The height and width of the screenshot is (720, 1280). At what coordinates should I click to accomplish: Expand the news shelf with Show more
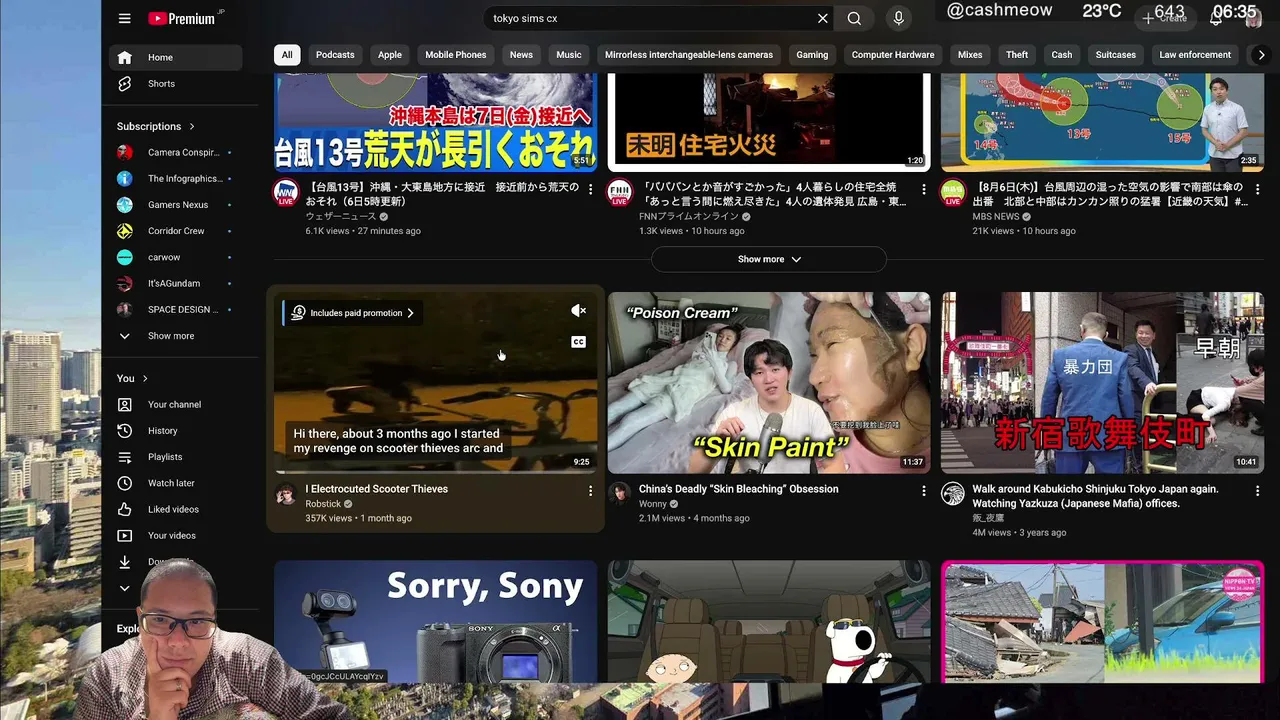click(x=769, y=259)
